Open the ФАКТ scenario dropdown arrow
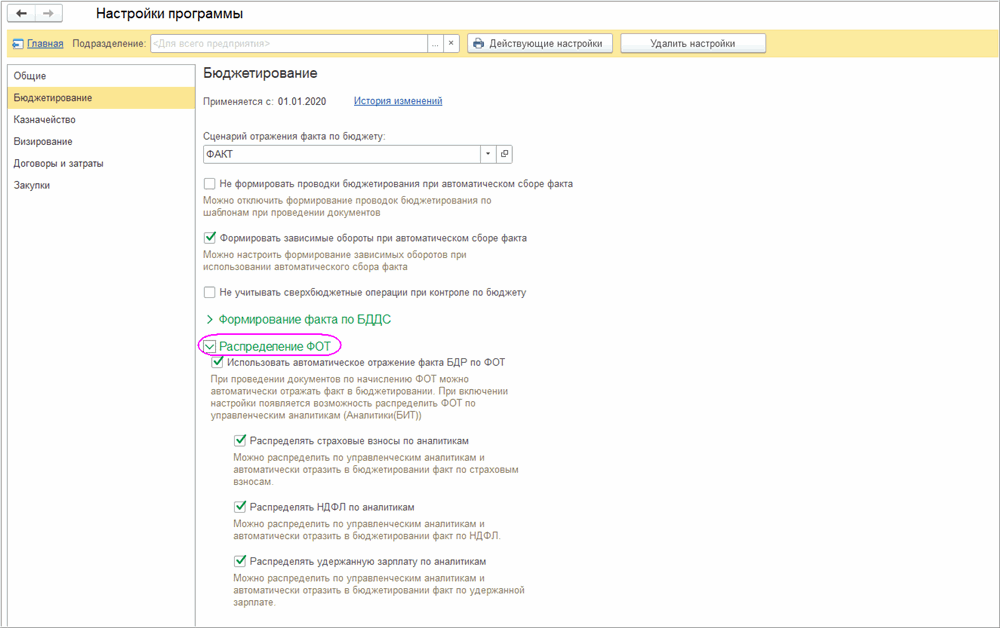This screenshot has width=1000, height=628. pyautogui.click(x=488, y=154)
